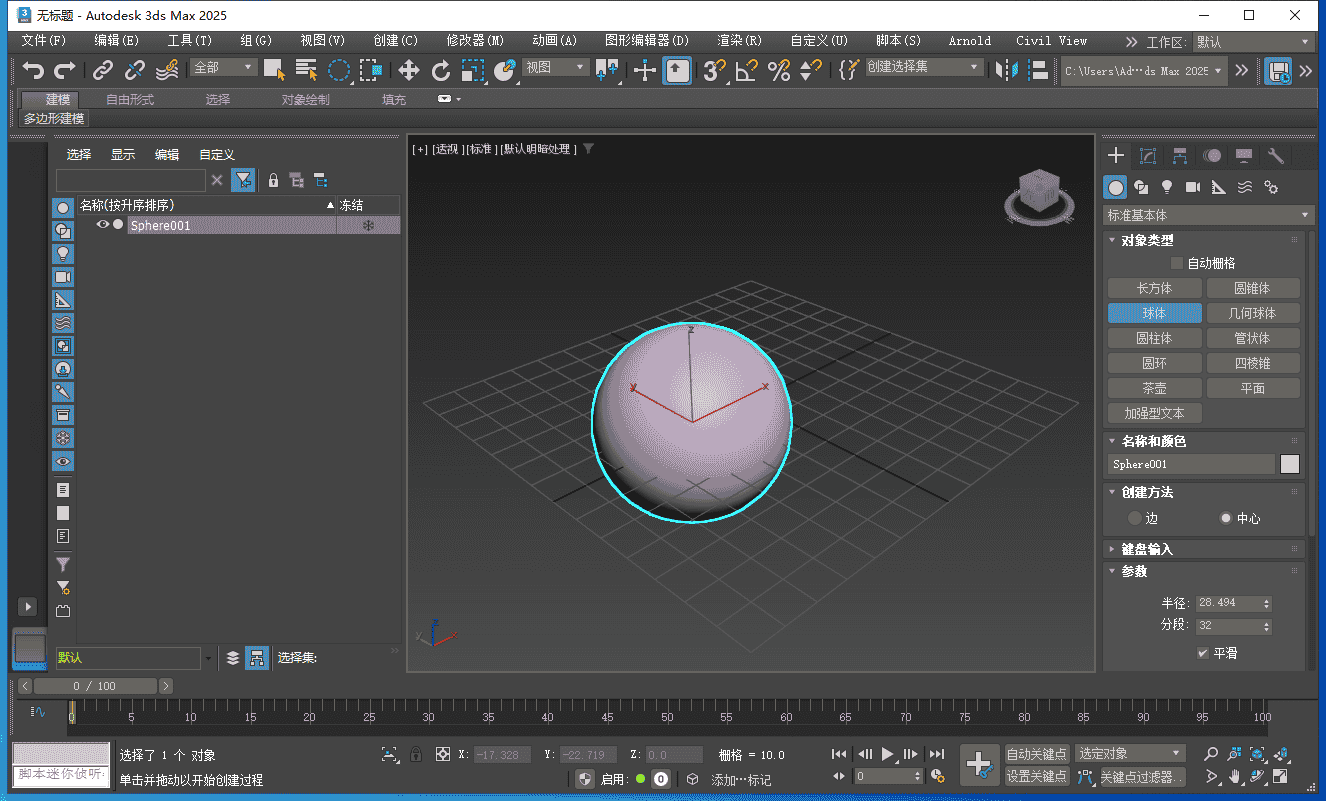The width and height of the screenshot is (1326, 801).
Task: Select the Select and Move tool
Action: pos(408,70)
